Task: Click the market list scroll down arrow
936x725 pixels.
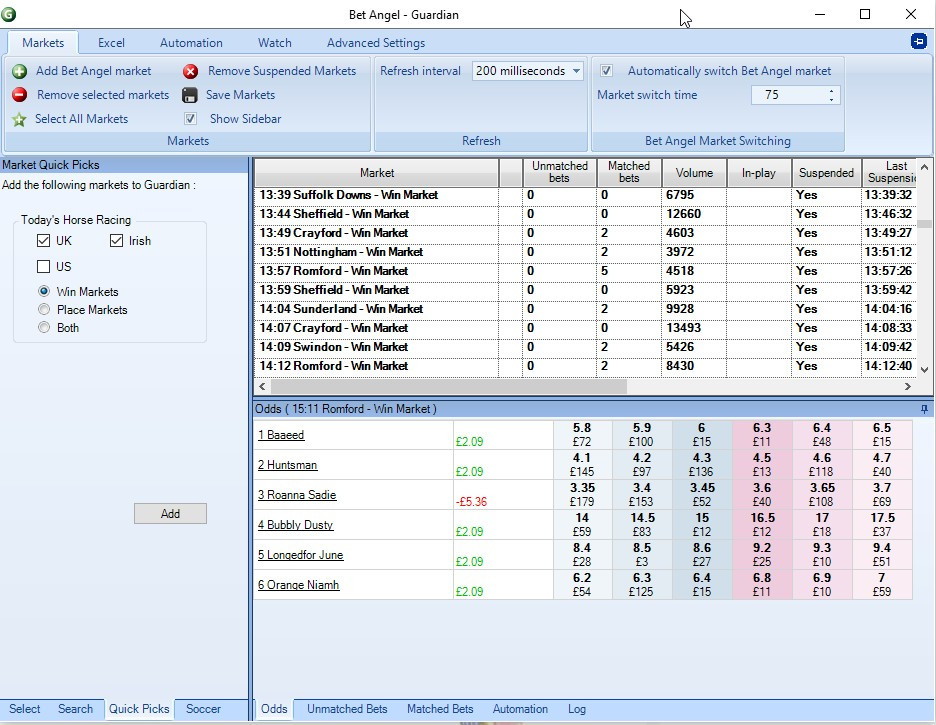Action: click(924, 370)
